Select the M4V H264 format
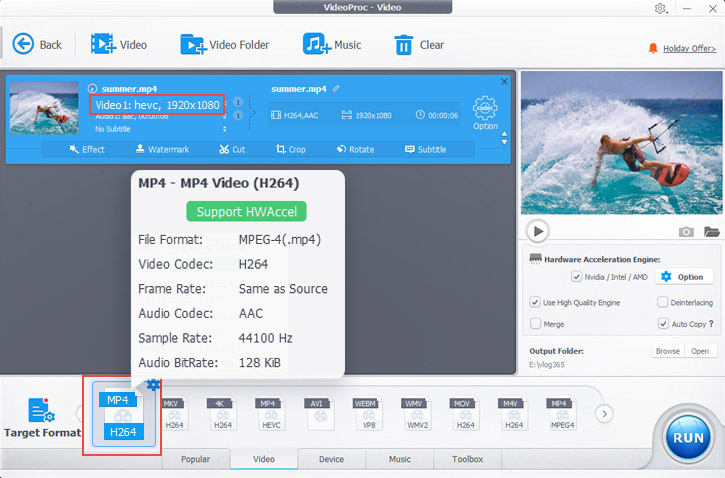 tap(513, 413)
